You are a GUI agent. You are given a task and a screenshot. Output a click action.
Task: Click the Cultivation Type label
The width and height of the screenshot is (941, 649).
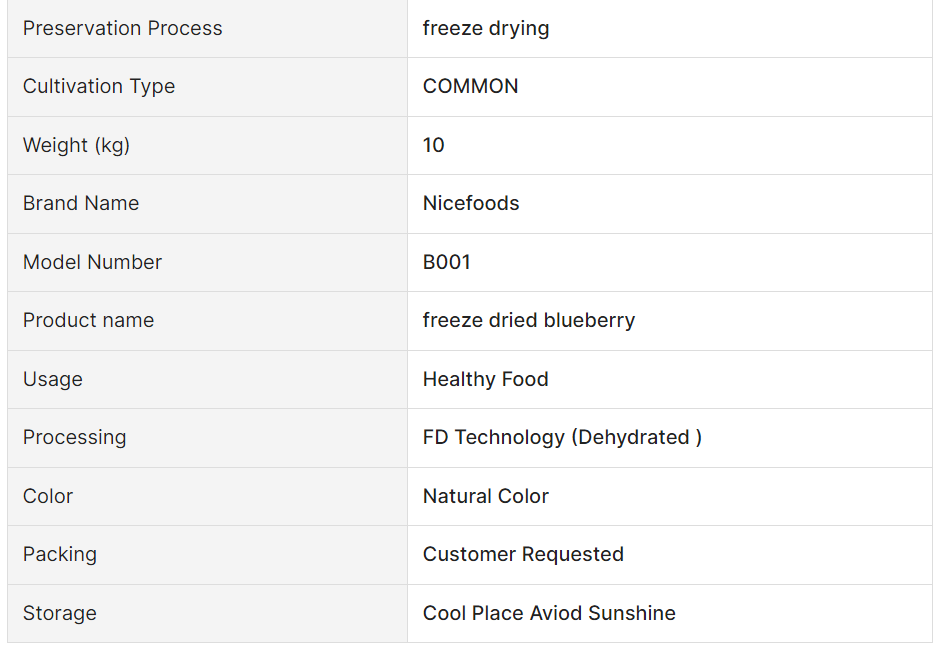(x=99, y=86)
